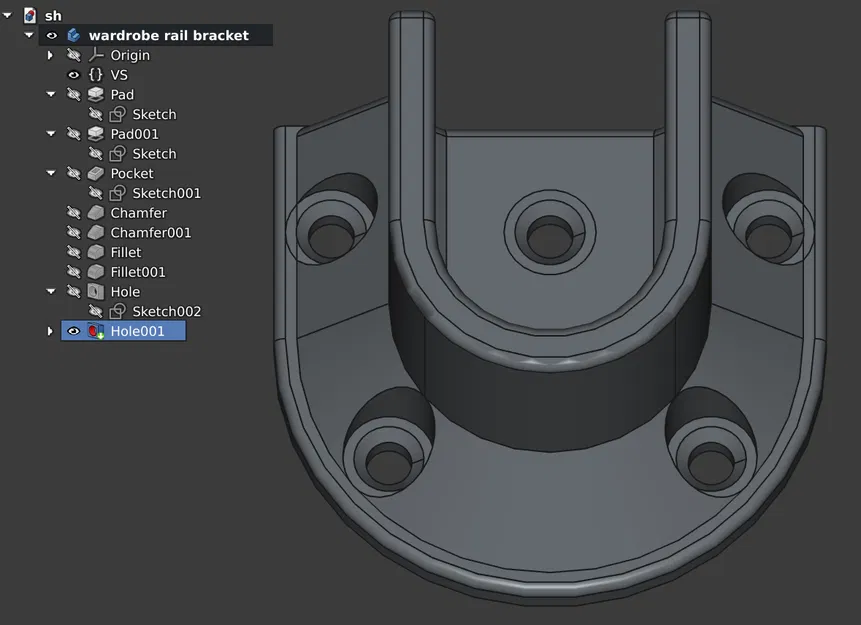Show the hidden Pad feature
This screenshot has width=861, height=625.
(74, 94)
